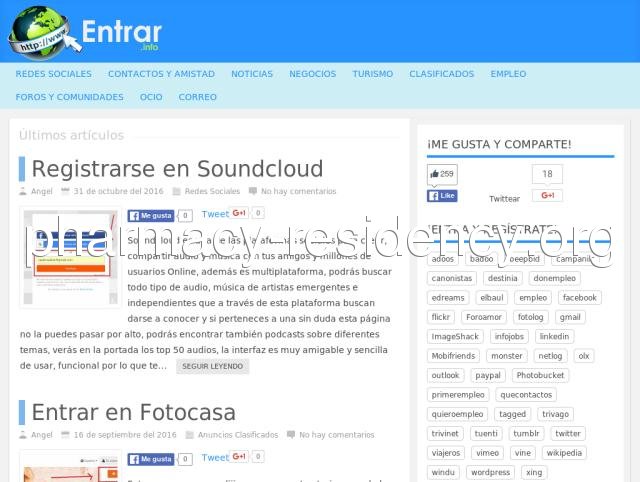Open the Registrarse en Soundcloud article
The width and height of the screenshot is (640, 482).
[177, 169]
